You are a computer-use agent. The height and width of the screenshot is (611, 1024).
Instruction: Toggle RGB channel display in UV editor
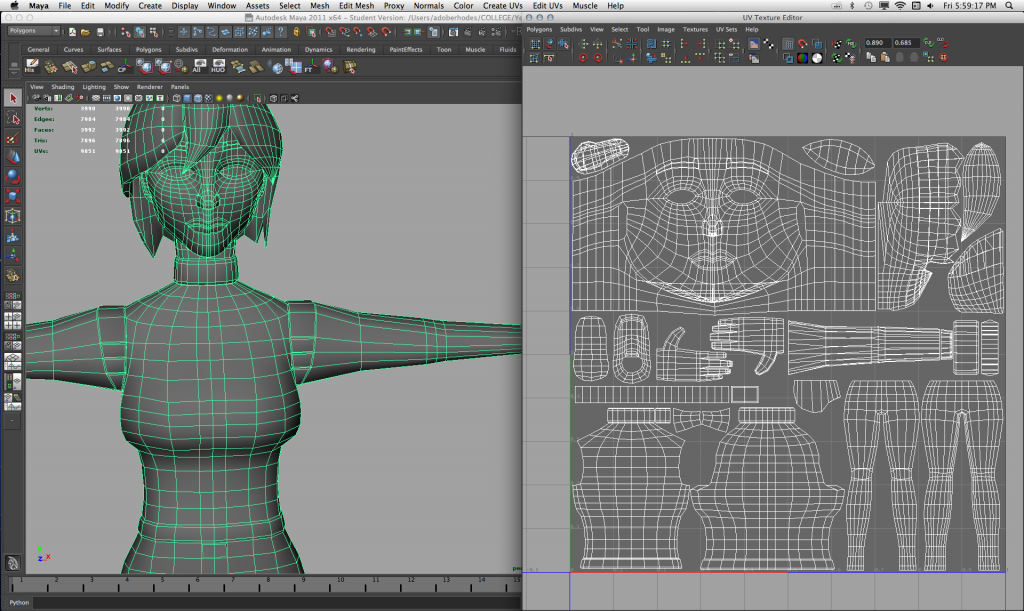[802, 57]
